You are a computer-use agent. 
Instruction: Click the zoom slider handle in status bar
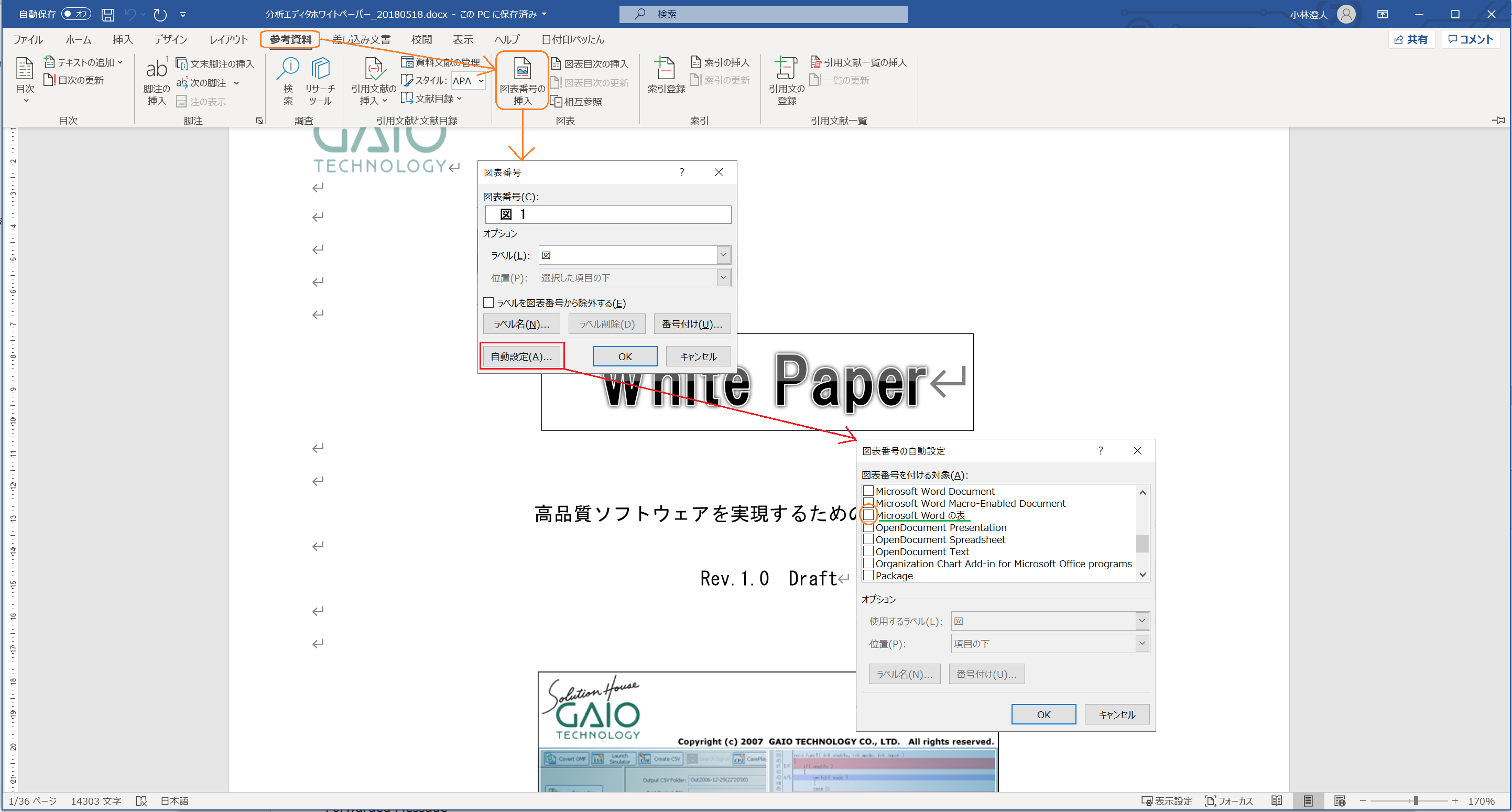tap(1415, 801)
